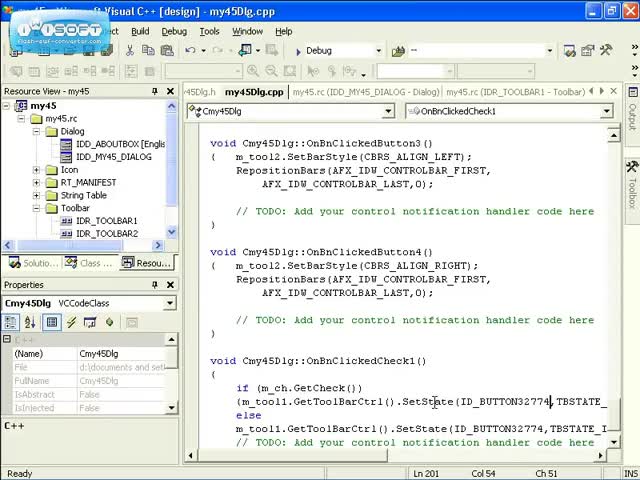
Task: Click the Undo arrow in the toolbar
Action: pos(191,50)
